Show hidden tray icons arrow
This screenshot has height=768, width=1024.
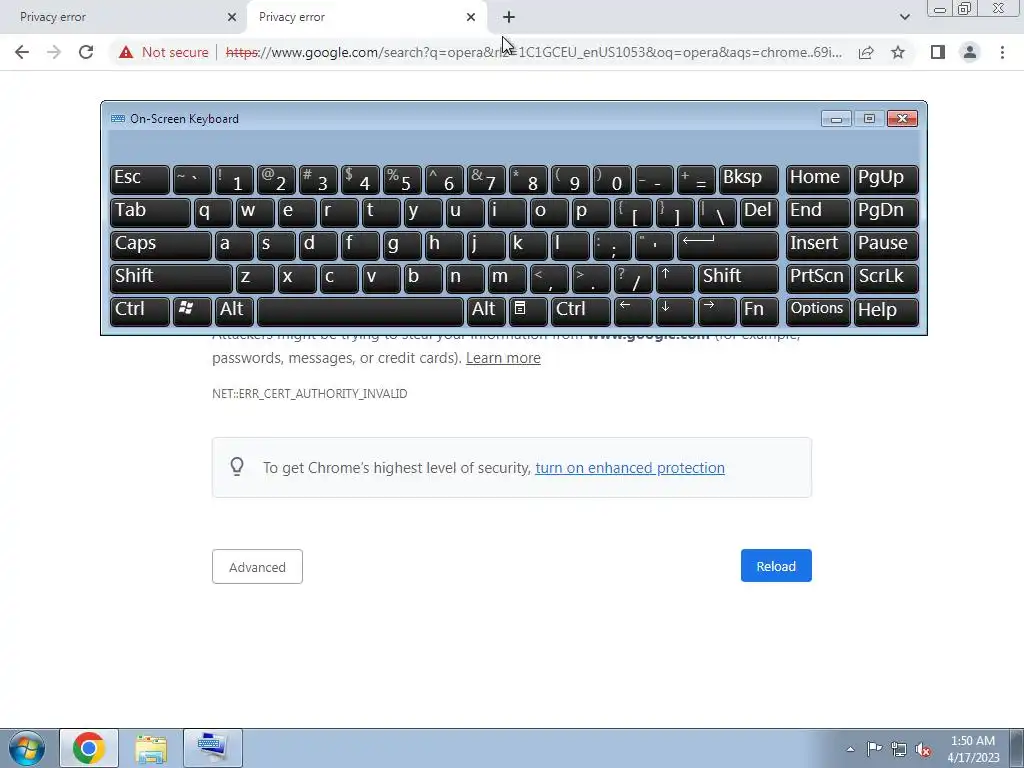[x=850, y=749]
